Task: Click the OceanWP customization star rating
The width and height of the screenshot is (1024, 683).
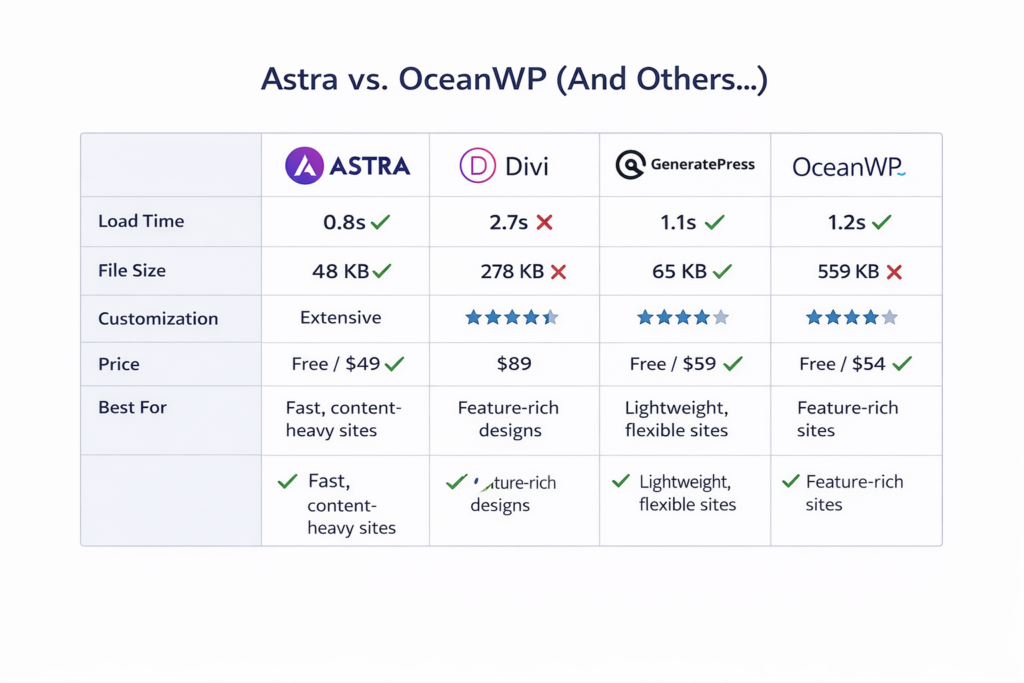Action: (852, 318)
